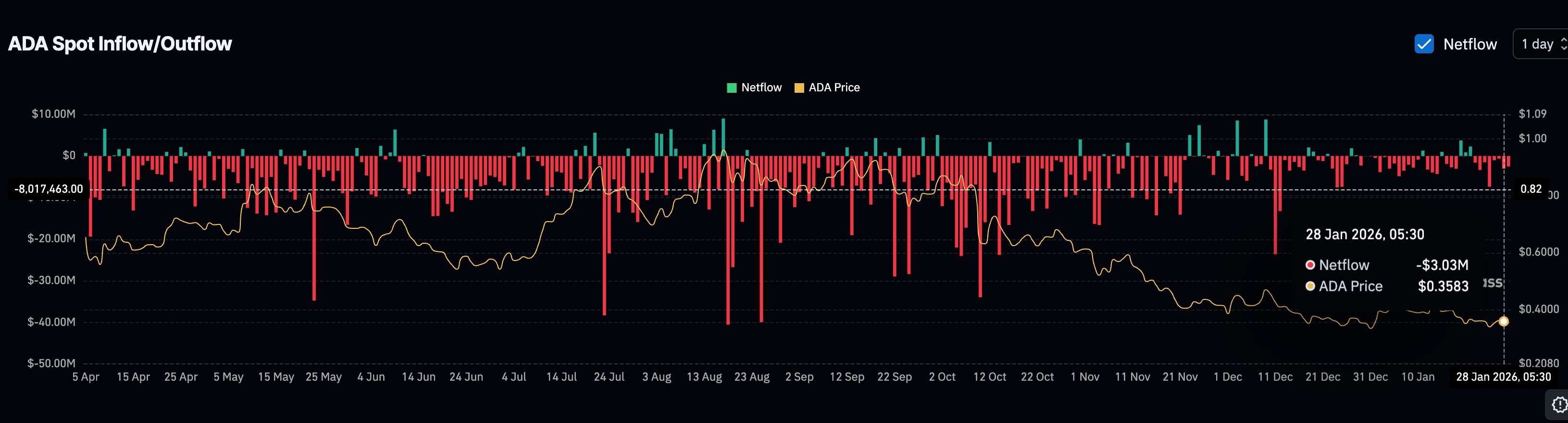Click the -$3.03M Netflow tooltip value

pos(1442,265)
